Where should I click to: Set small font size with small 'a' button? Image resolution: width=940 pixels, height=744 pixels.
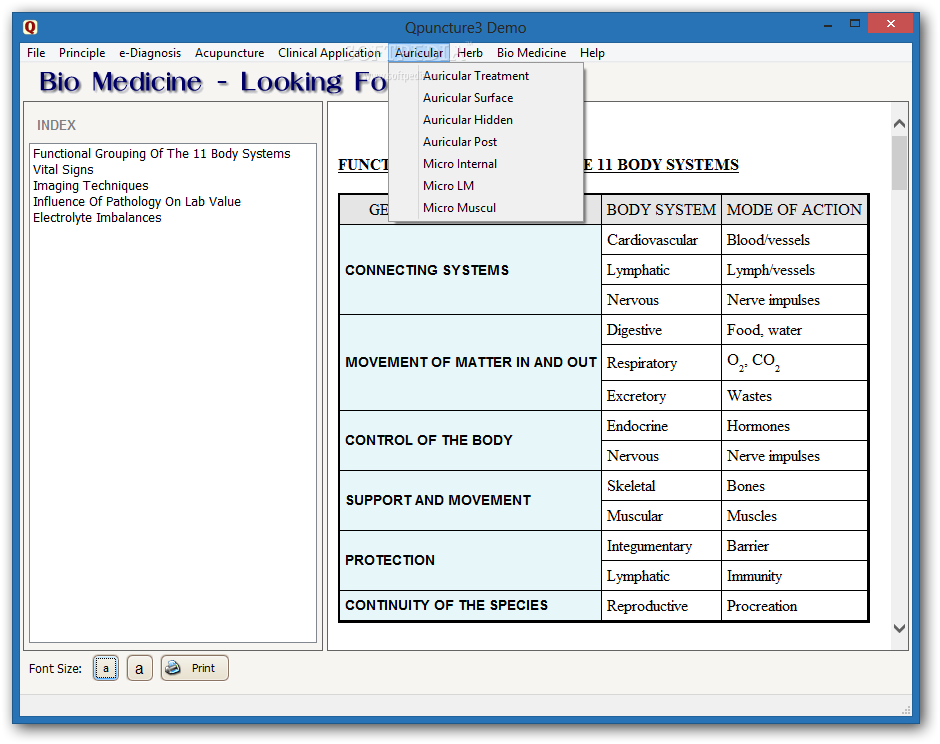coord(106,668)
